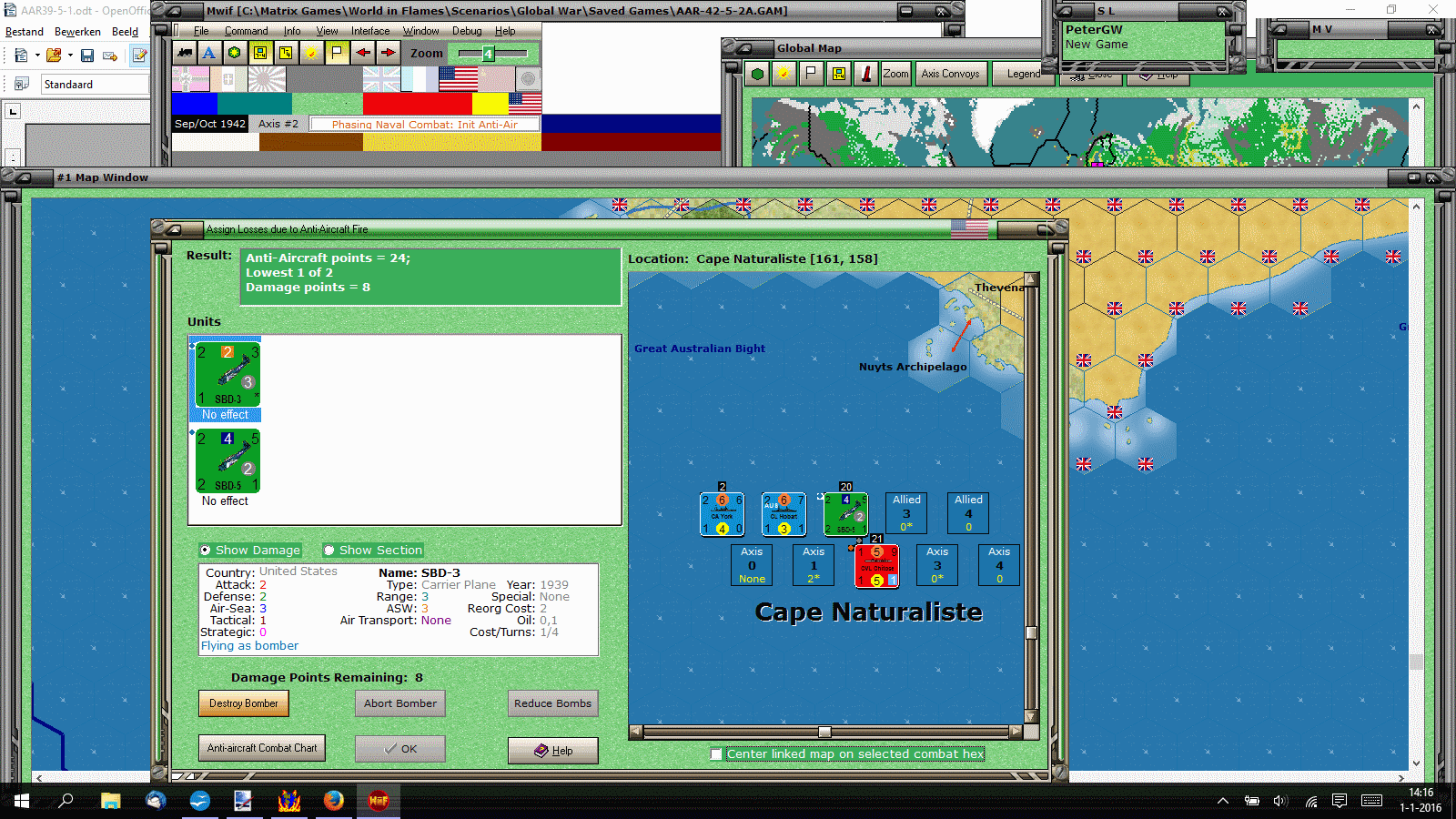Viewport: 1456px width, 819px height.
Task: Click the CA York ship counter on the map
Action: tap(722, 514)
